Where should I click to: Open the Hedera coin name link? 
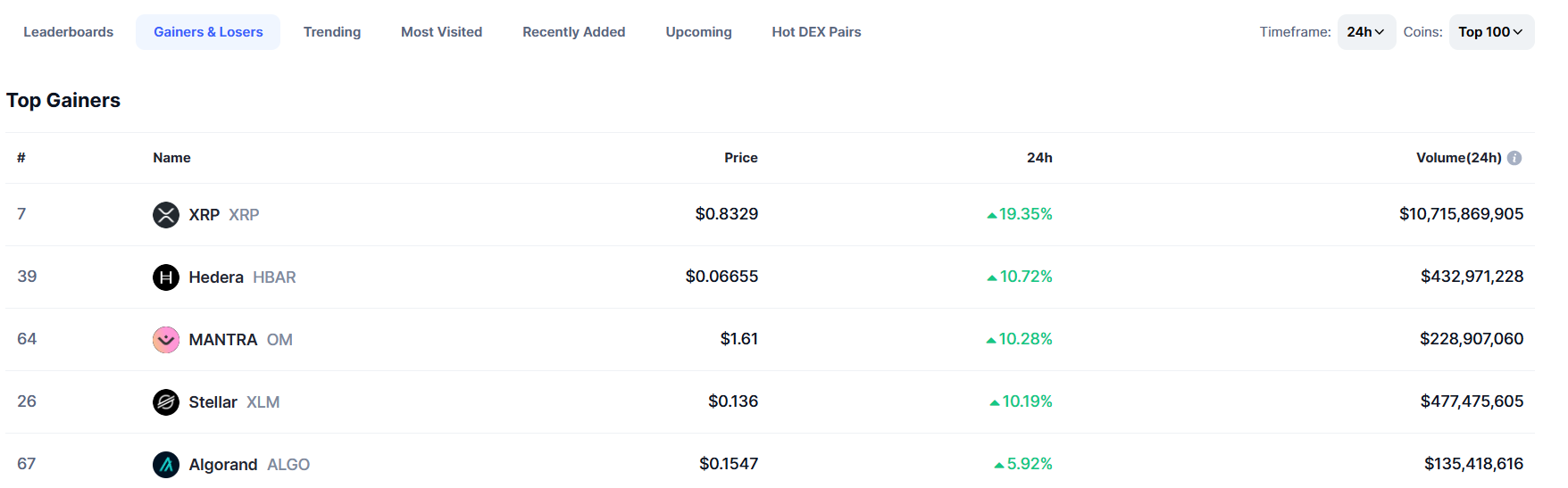(216, 277)
